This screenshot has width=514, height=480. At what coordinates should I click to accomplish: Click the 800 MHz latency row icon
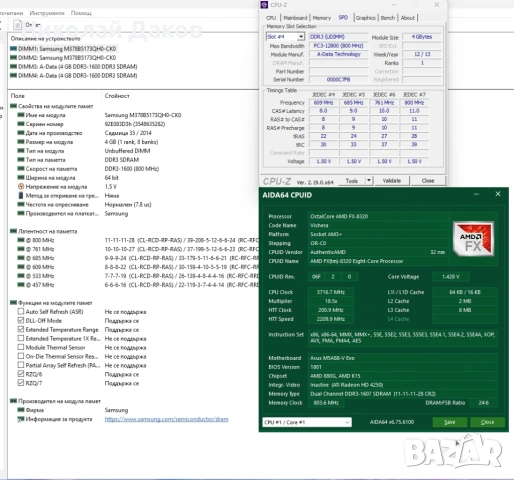coord(21,240)
